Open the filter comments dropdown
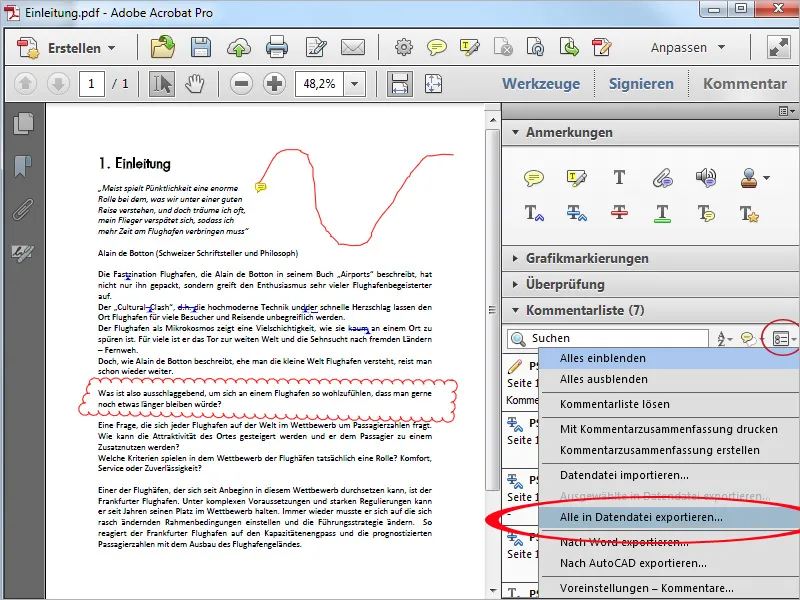This screenshot has width=800, height=600. [752, 338]
